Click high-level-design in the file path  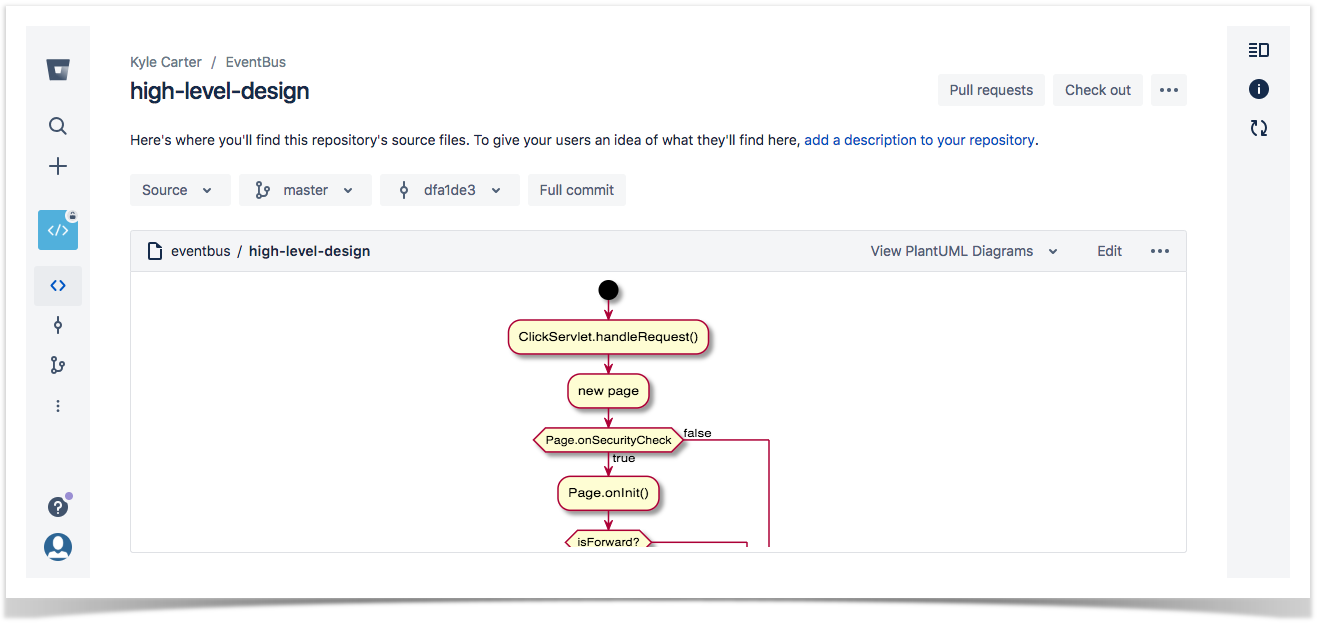click(x=310, y=251)
